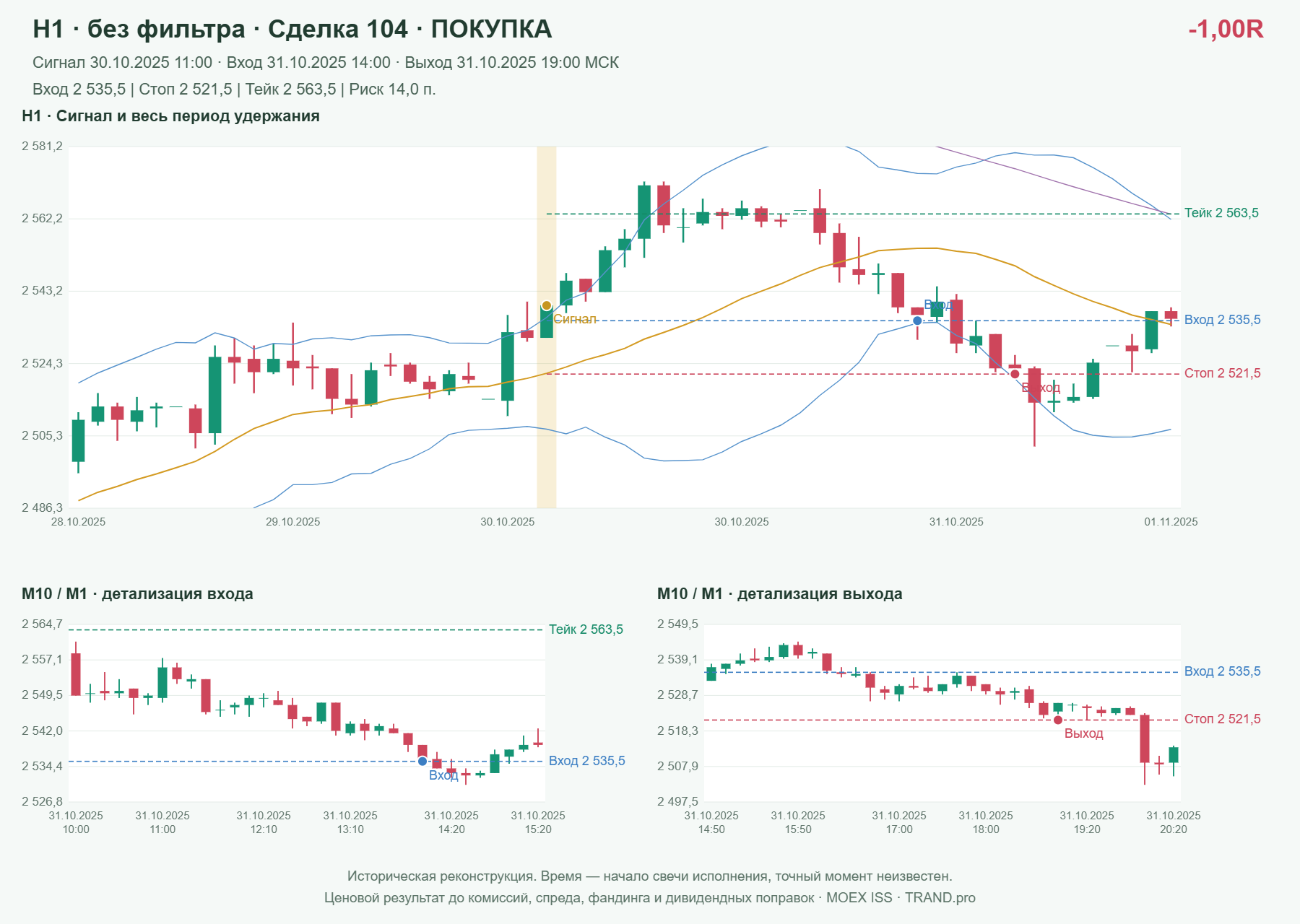1300x924 pixels.
Task: Click the Сигнал text label on H1 chart
Action: pos(575,319)
